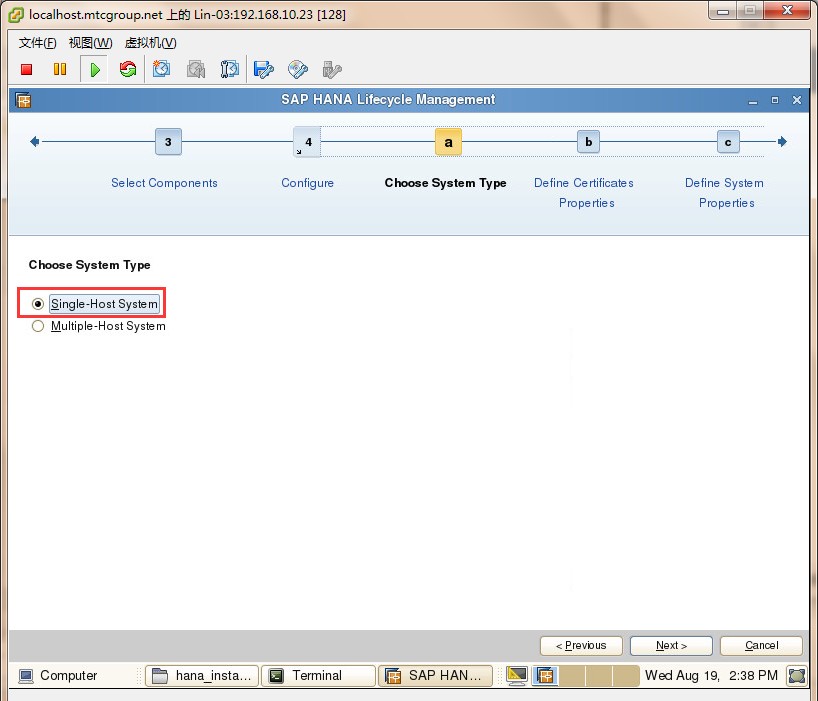Click the Next button
The width and height of the screenshot is (818, 701).
coord(671,646)
